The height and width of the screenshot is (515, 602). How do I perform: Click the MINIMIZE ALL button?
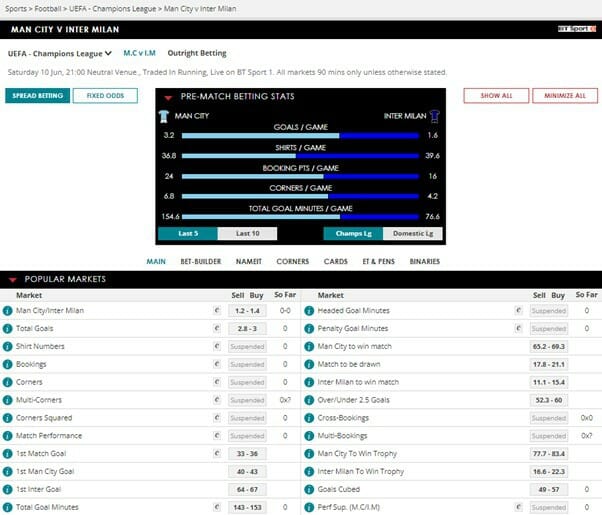pos(565,96)
